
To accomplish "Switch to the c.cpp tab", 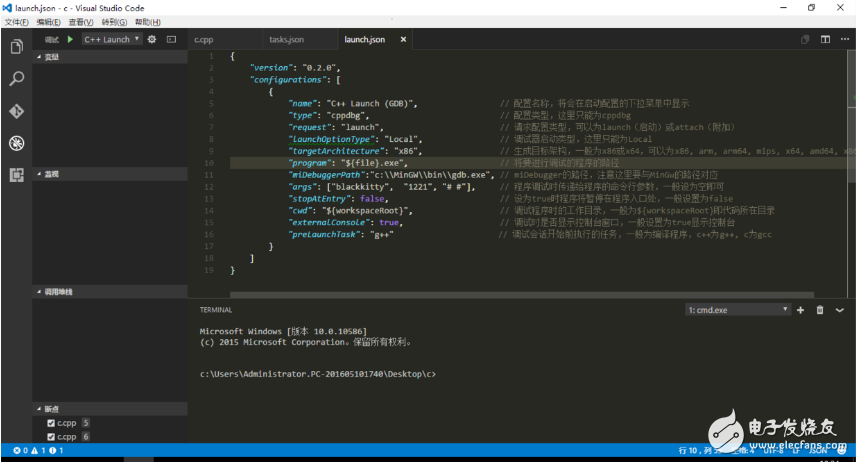I will pyautogui.click(x=225, y=39).
